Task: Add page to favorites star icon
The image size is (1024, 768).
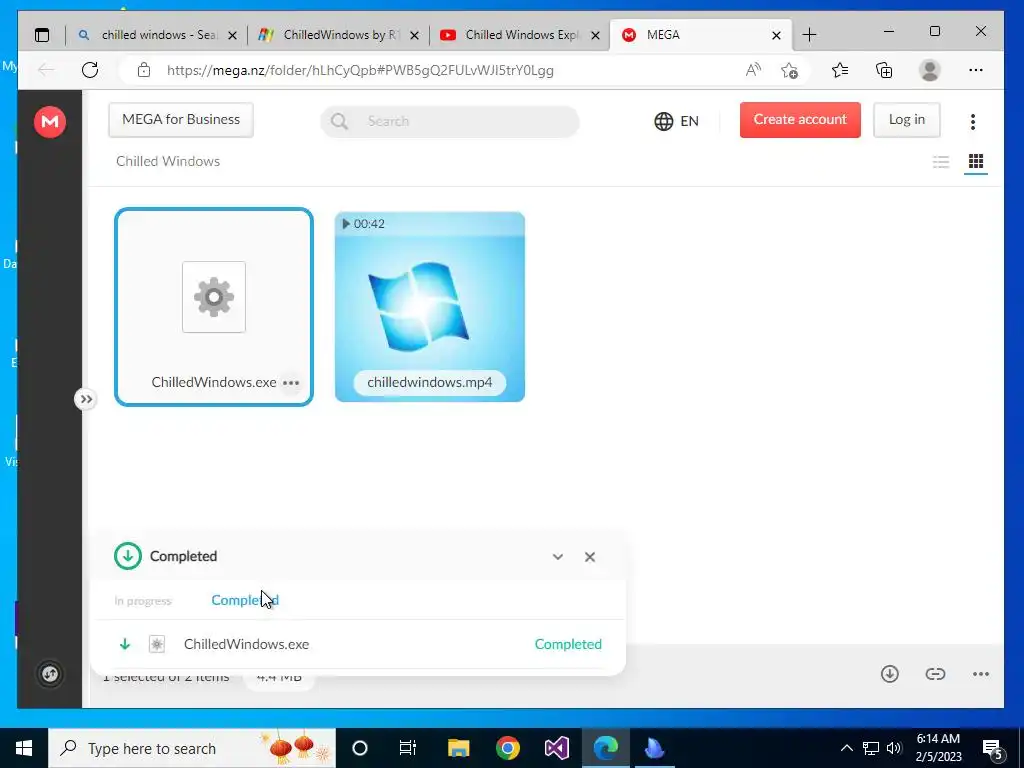Action: [x=790, y=70]
